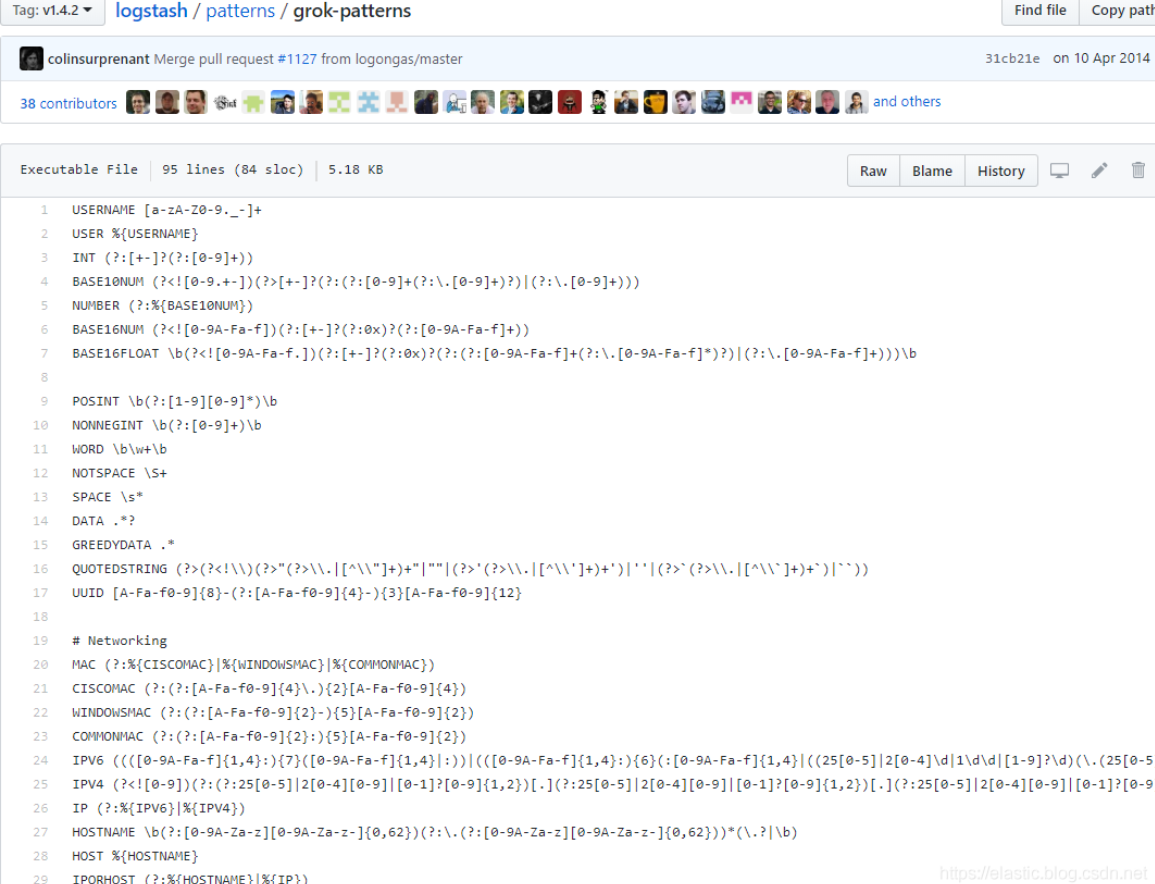The image size is (1155, 884).
Task: Click the 'GREEDYDATA .*' line
Action: tap(123, 545)
